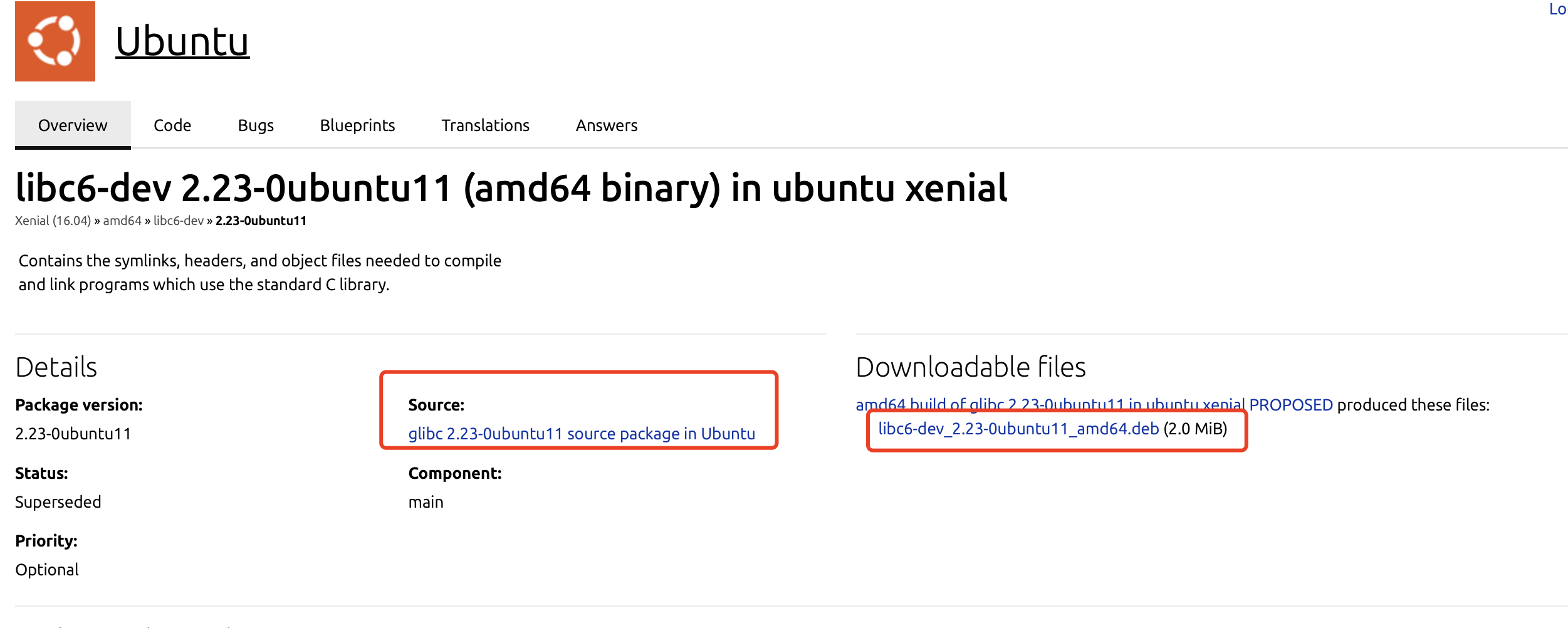Open the glibc 2.23-0ubuntu11 source package link

(581, 434)
